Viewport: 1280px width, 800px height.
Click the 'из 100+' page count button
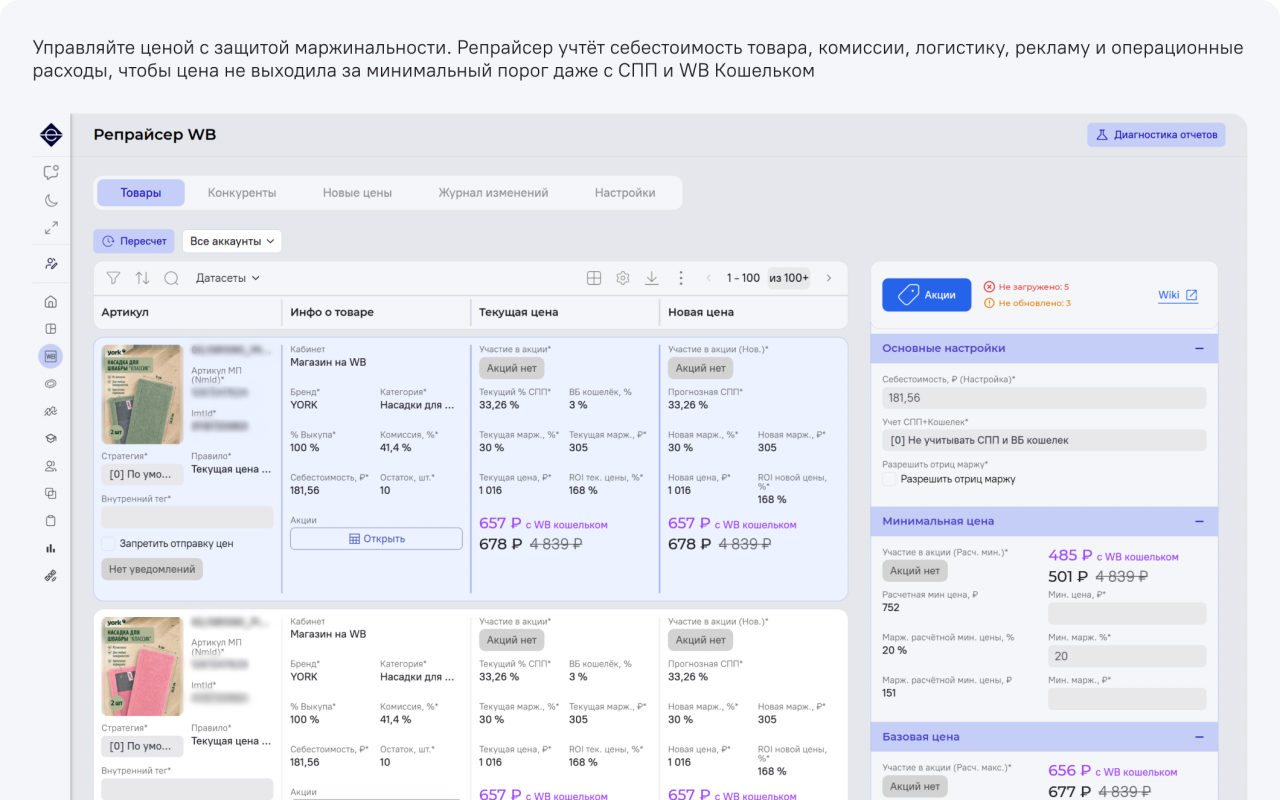pyautogui.click(x=789, y=278)
